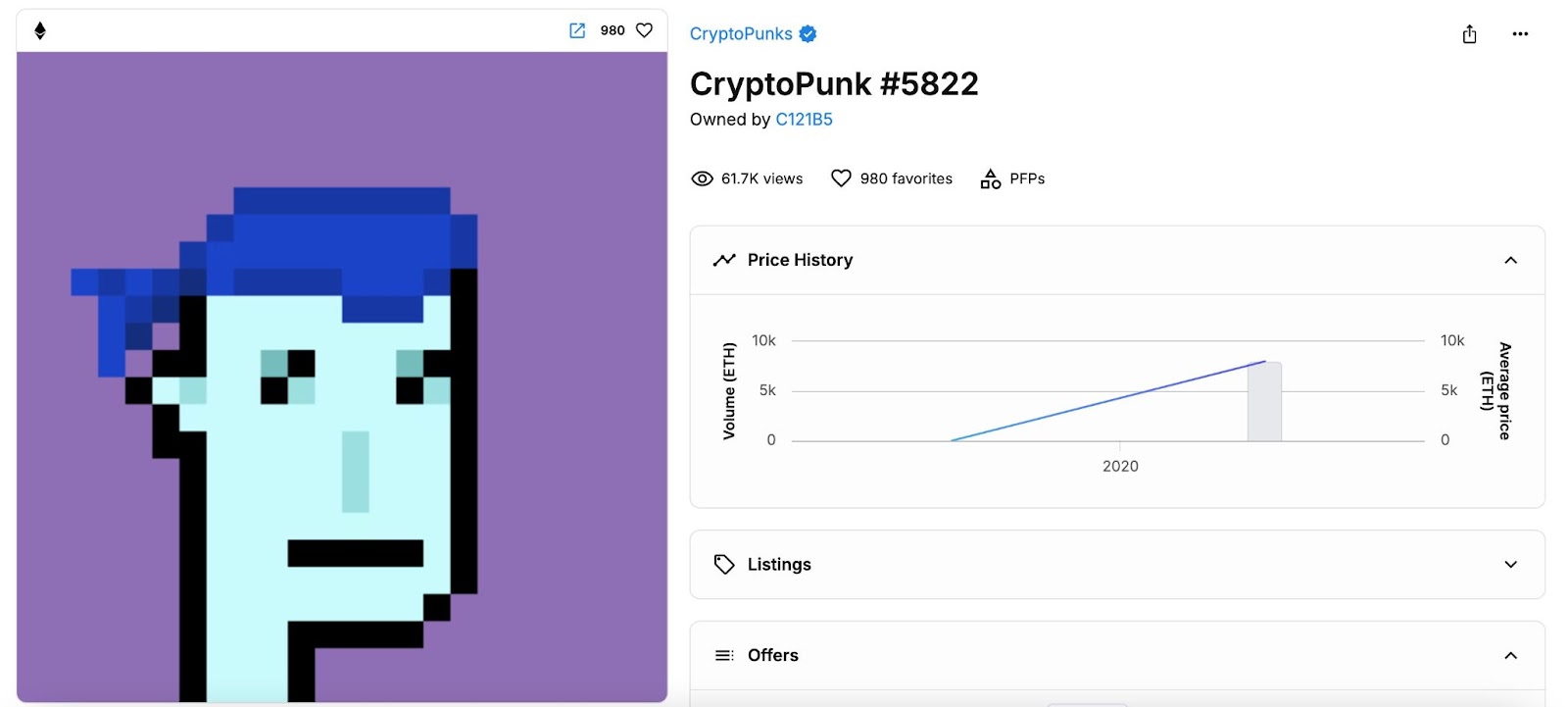Click the Offers header label
Image resolution: width=1568 pixels, height=707 pixels.
772,655
